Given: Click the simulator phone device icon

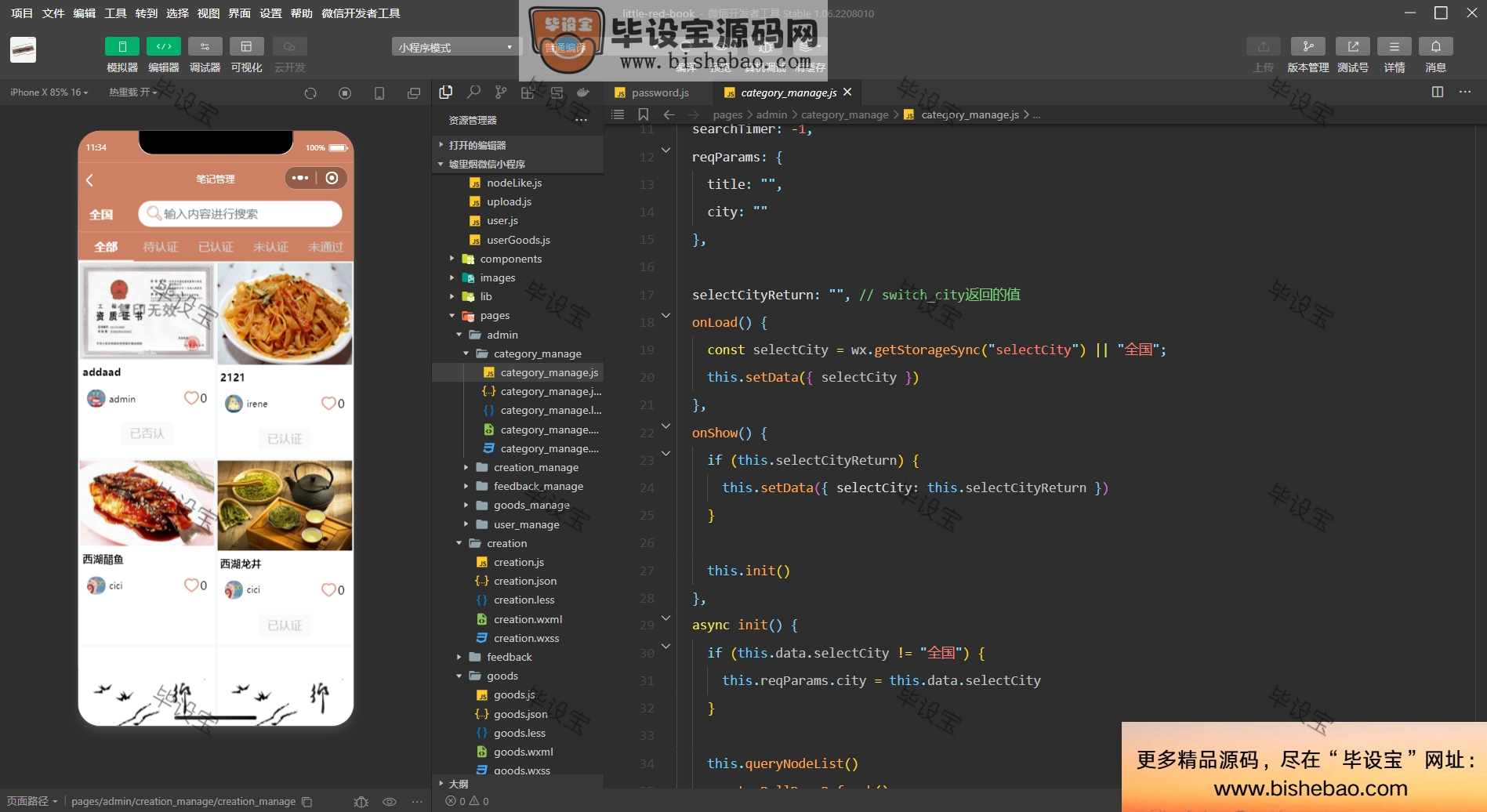Looking at the screenshot, I should pyautogui.click(x=379, y=93).
